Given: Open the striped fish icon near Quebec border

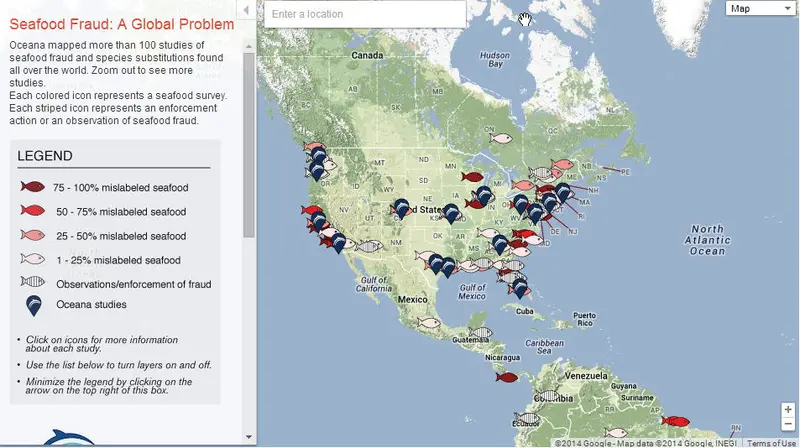Looking at the screenshot, I should [541, 174].
